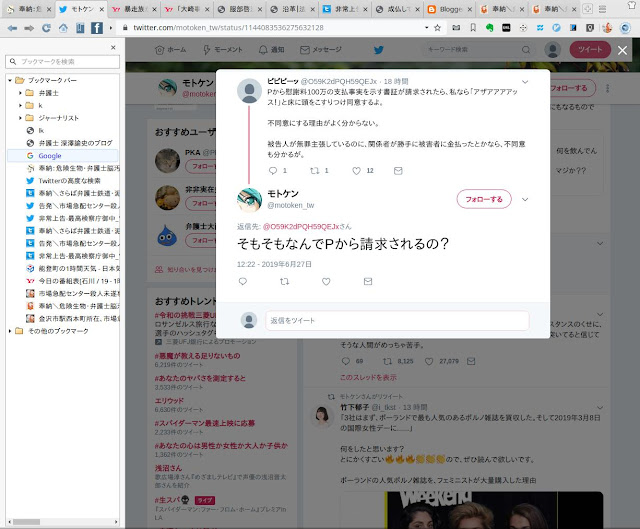The height and width of the screenshot is (529, 640).
Task: Open 弁護士 深澤諭史のブログ bookmark
Action: pyautogui.click(x=75, y=143)
